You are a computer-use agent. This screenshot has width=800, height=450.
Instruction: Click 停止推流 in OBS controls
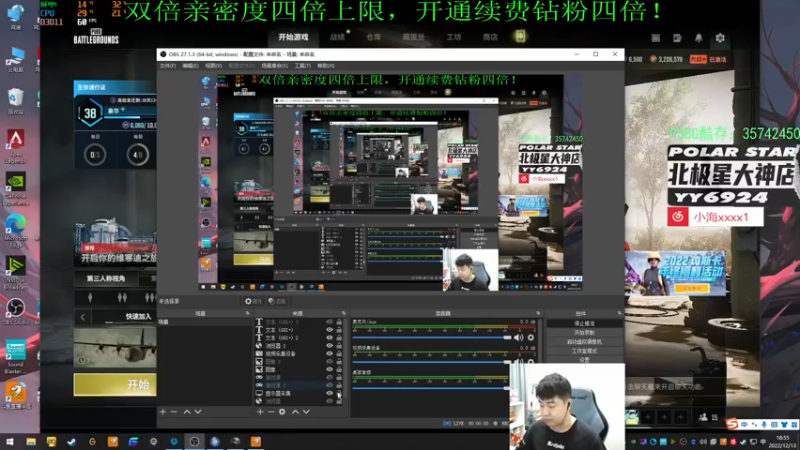pyautogui.click(x=584, y=323)
